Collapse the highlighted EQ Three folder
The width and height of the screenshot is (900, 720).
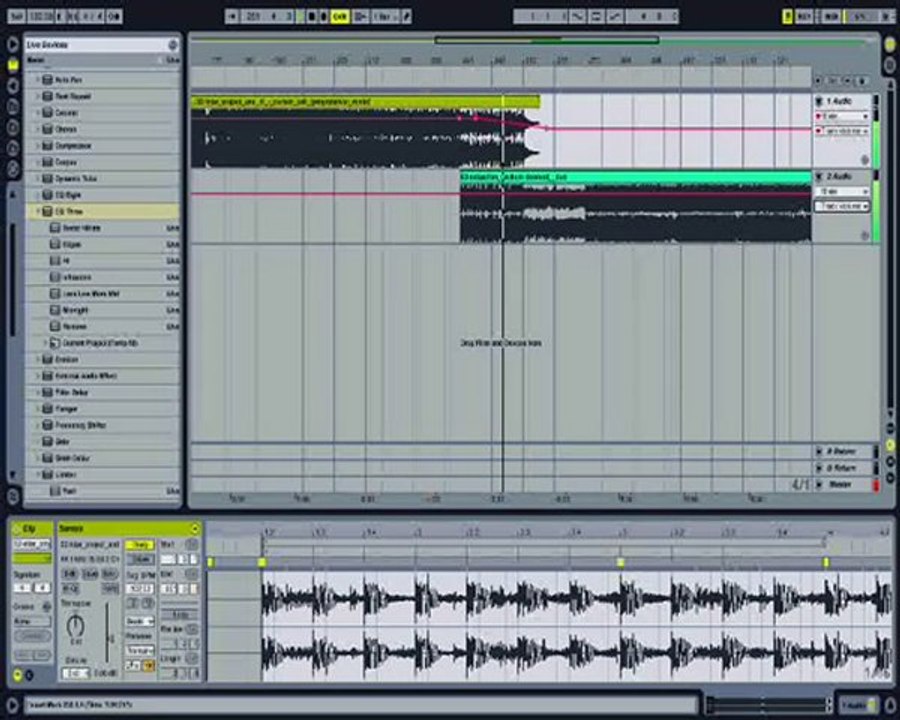click(x=38, y=211)
